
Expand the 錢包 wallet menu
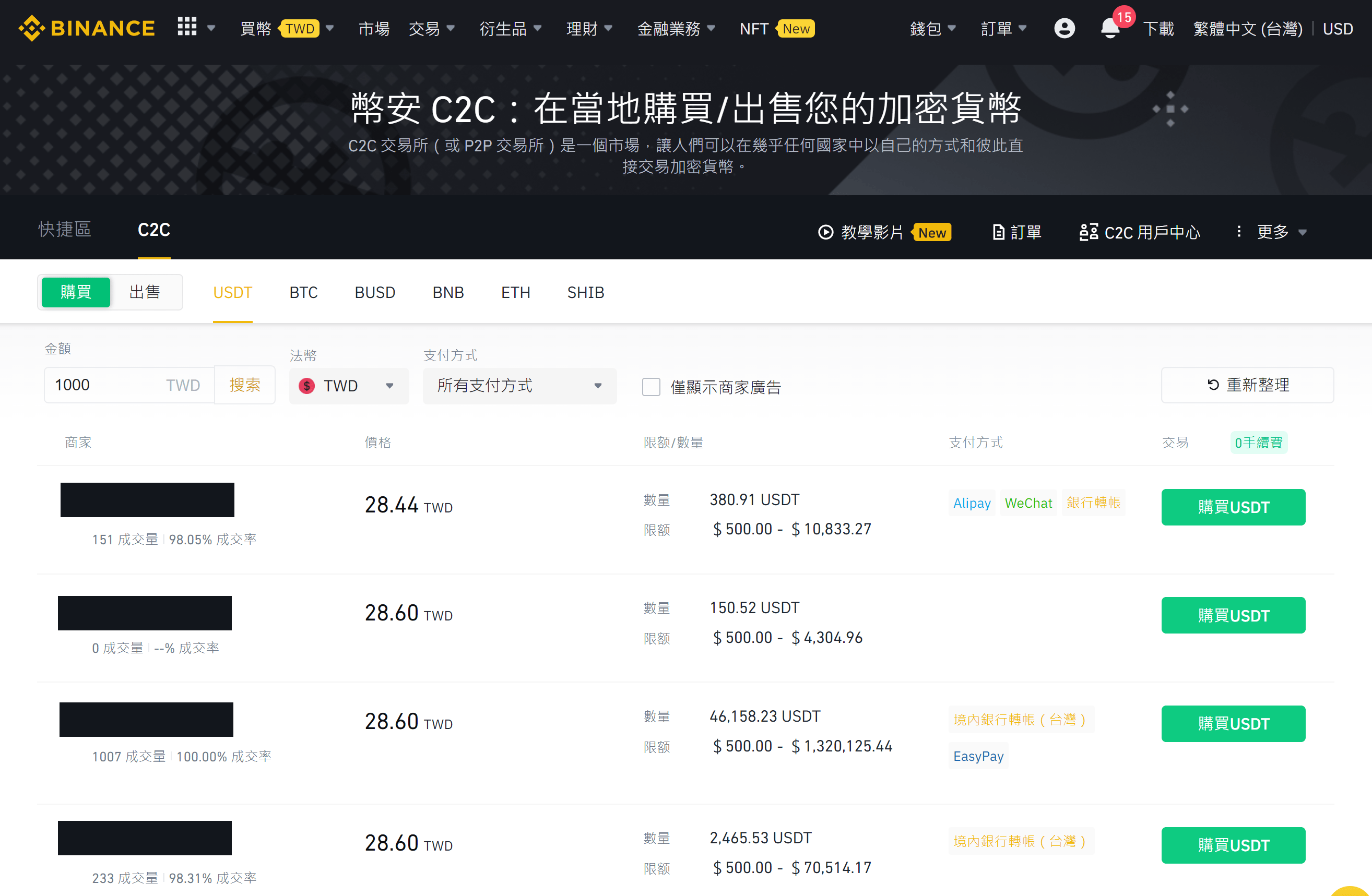[x=933, y=28]
